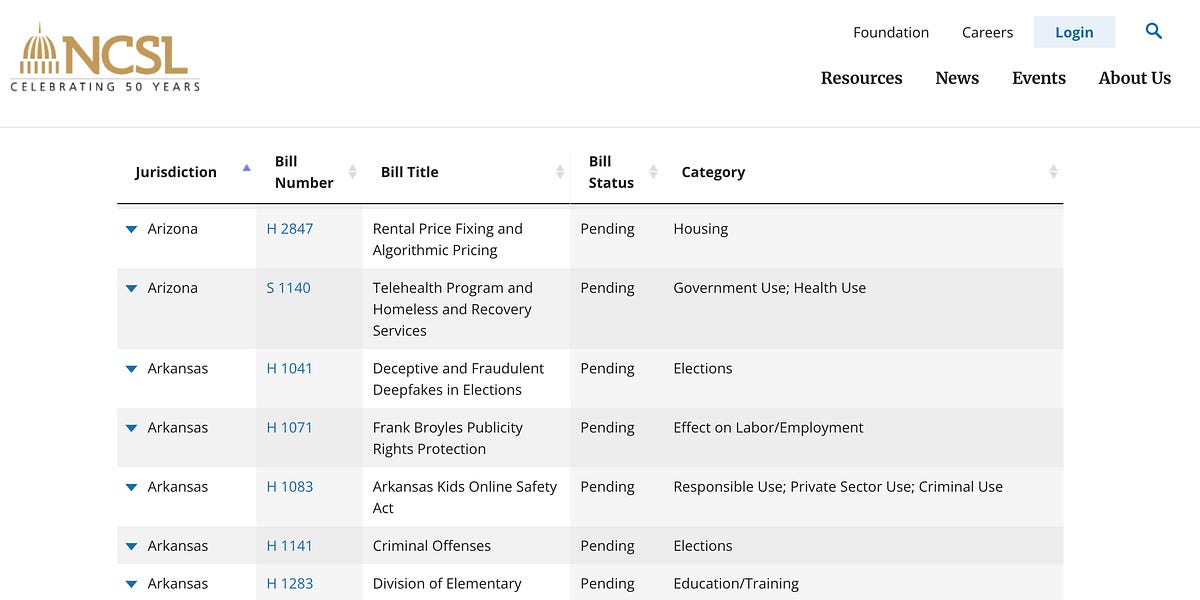Select 'Rental Price Fixing and Algorithmic Pricing' title

point(448,240)
